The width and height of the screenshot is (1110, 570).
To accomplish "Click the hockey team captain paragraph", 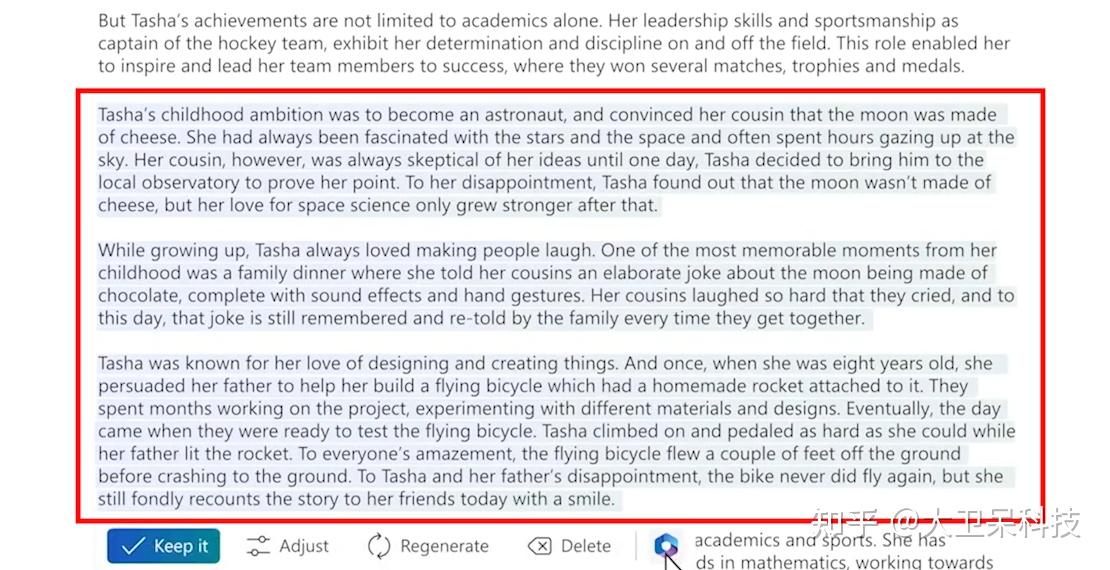I will coord(554,44).
